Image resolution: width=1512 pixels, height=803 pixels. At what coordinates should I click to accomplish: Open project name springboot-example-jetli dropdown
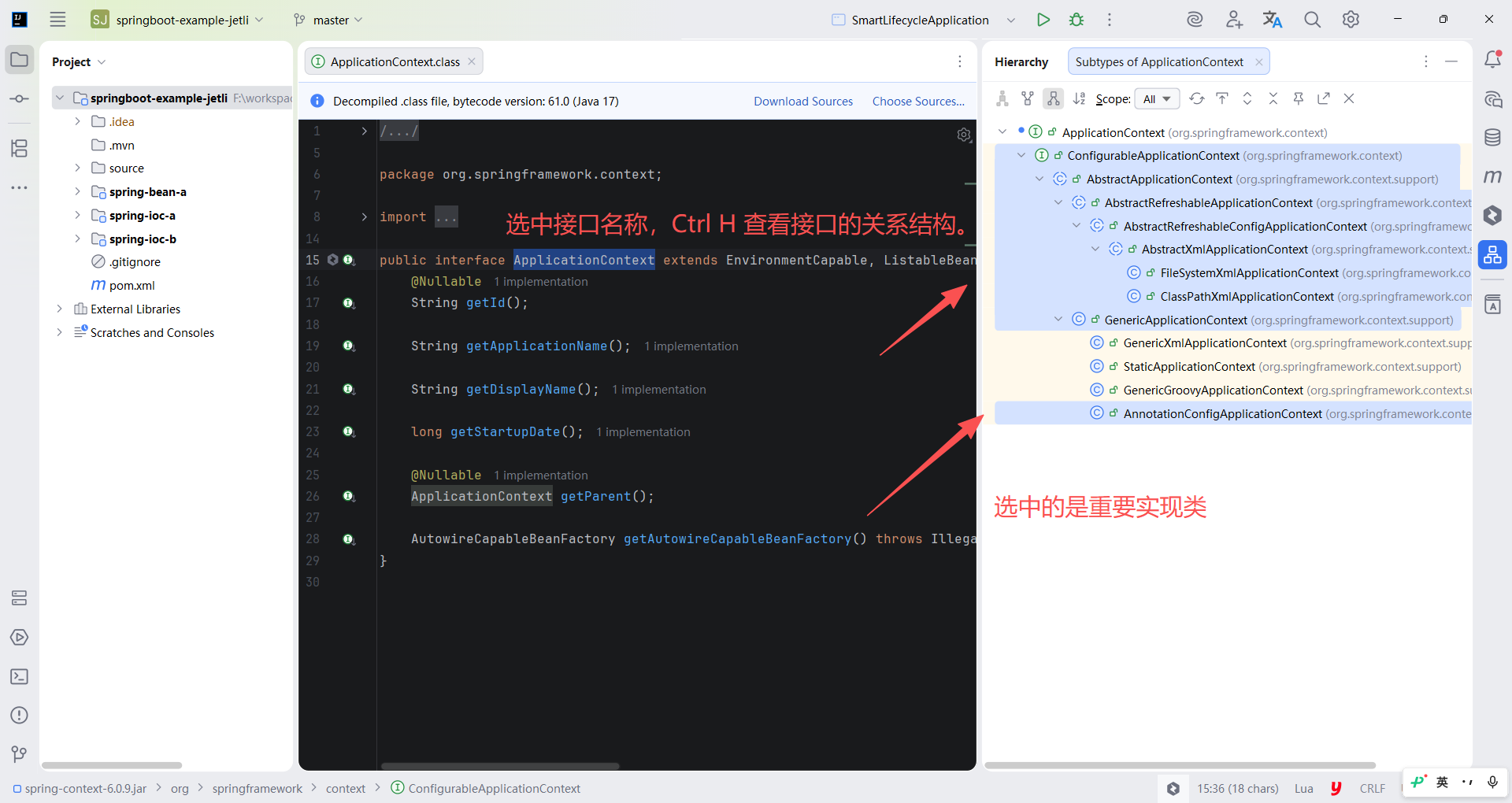pos(178,20)
